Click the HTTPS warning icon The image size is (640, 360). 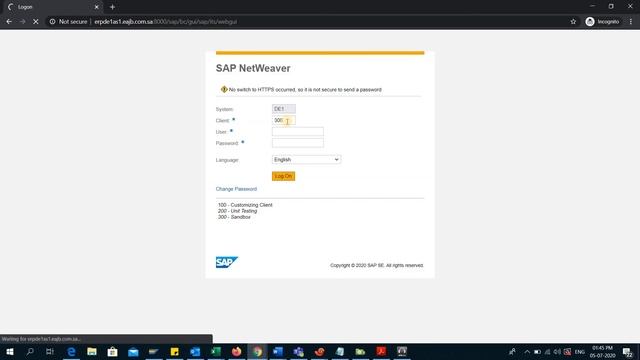coord(224,89)
